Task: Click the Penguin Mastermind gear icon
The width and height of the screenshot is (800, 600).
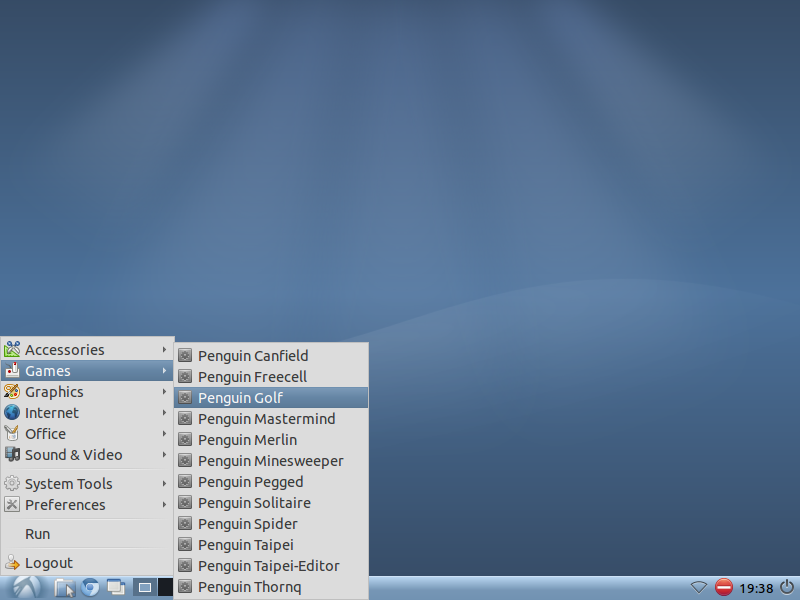Action: tap(185, 418)
